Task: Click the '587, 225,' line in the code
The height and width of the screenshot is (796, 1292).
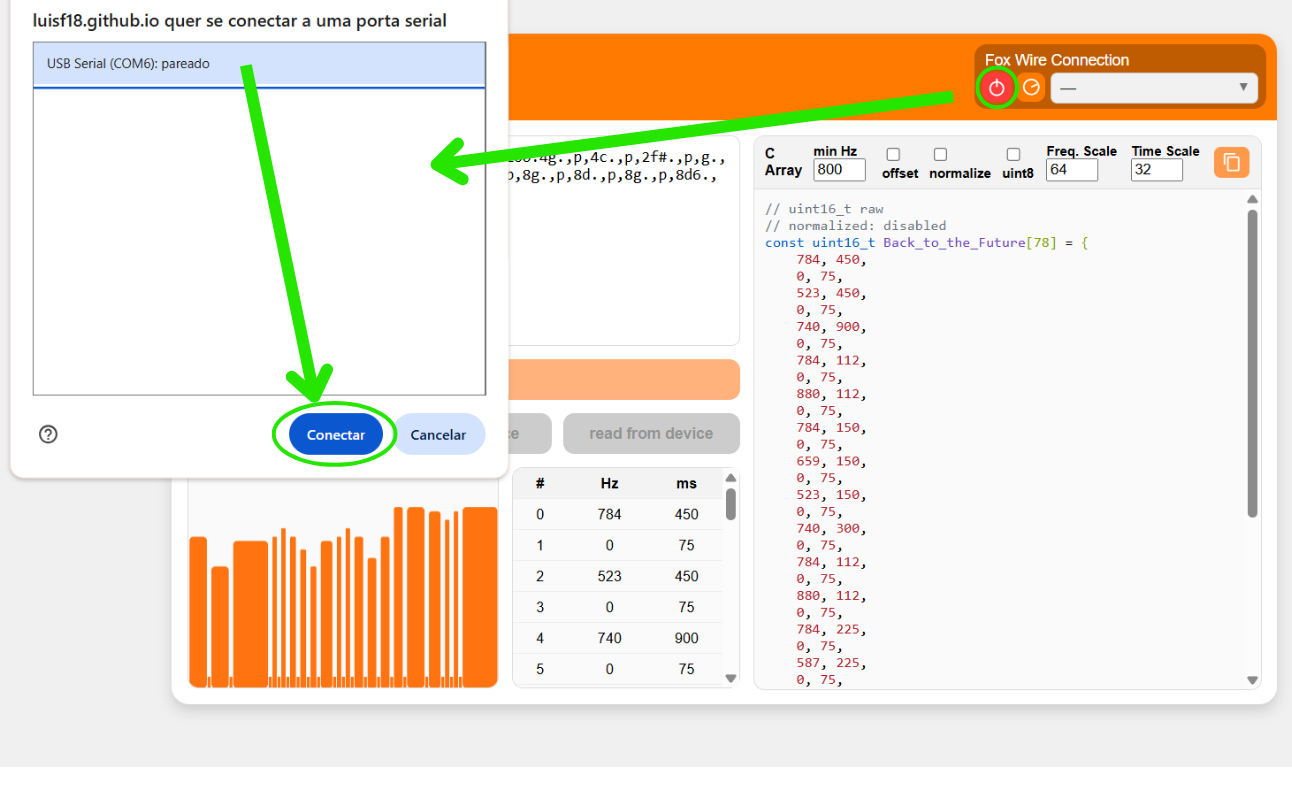Action: pyautogui.click(x=832, y=663)
